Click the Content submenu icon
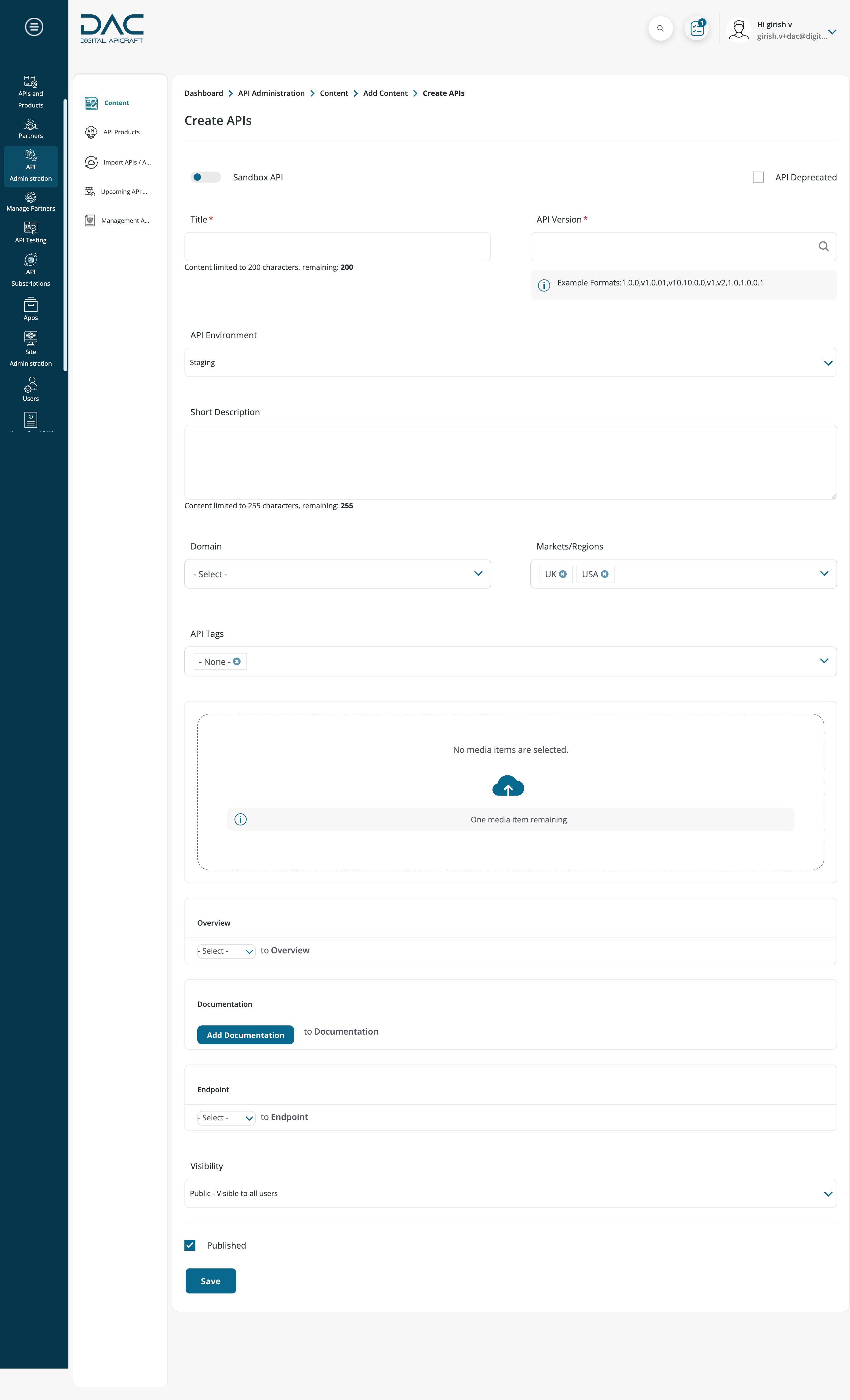The image size is (850, 1400). [91, 103]
